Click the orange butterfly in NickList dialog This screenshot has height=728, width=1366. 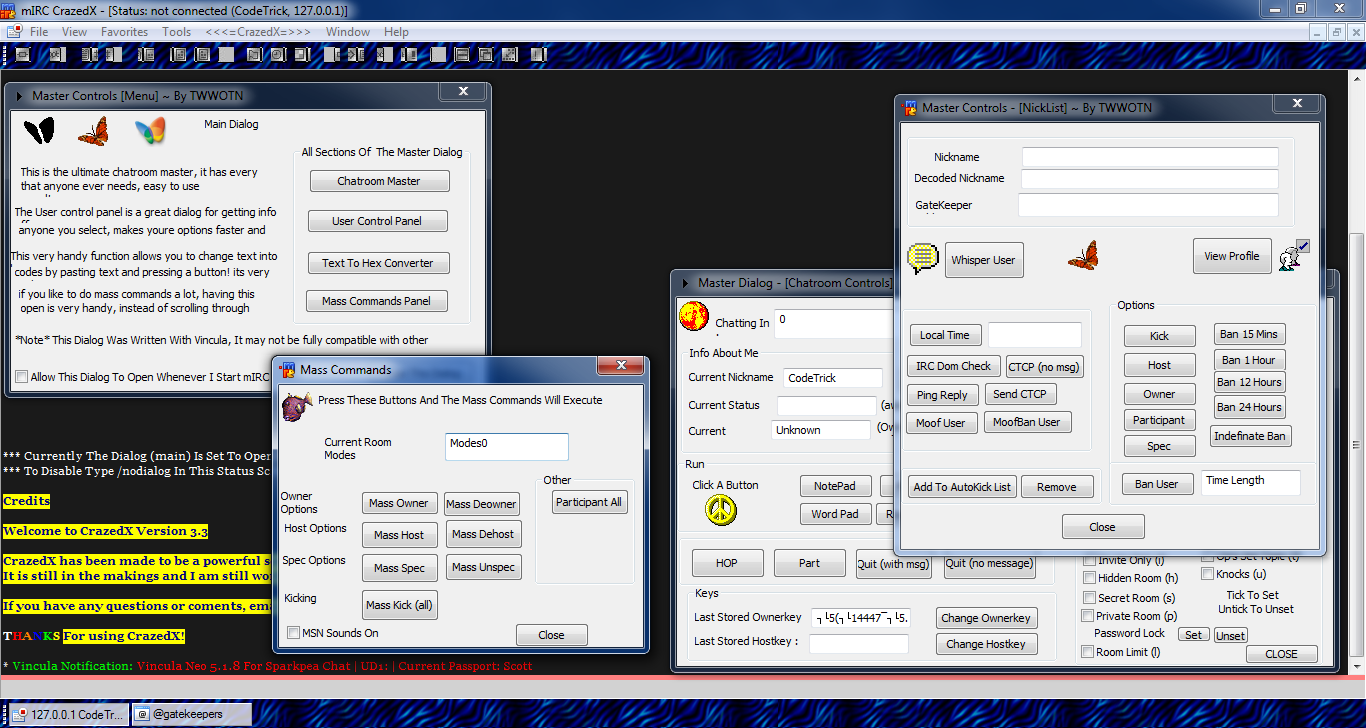pos(1083,256)
